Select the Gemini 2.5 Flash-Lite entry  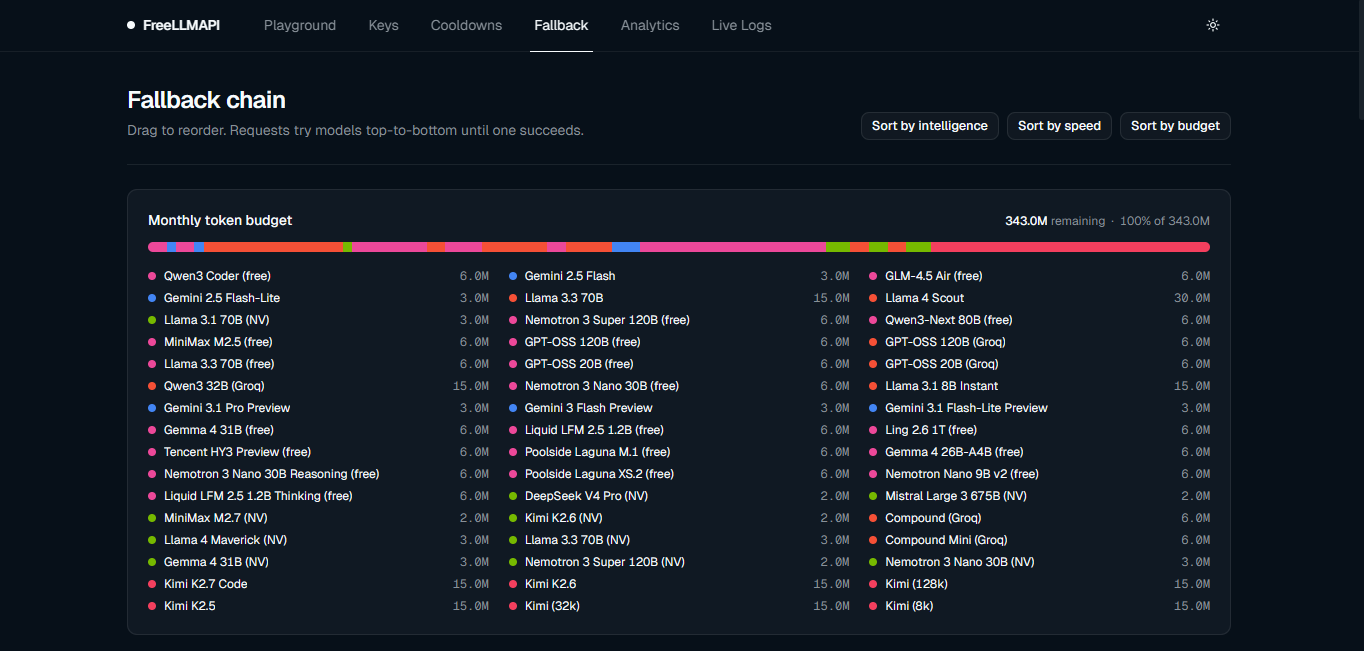[x=222, y=298]
